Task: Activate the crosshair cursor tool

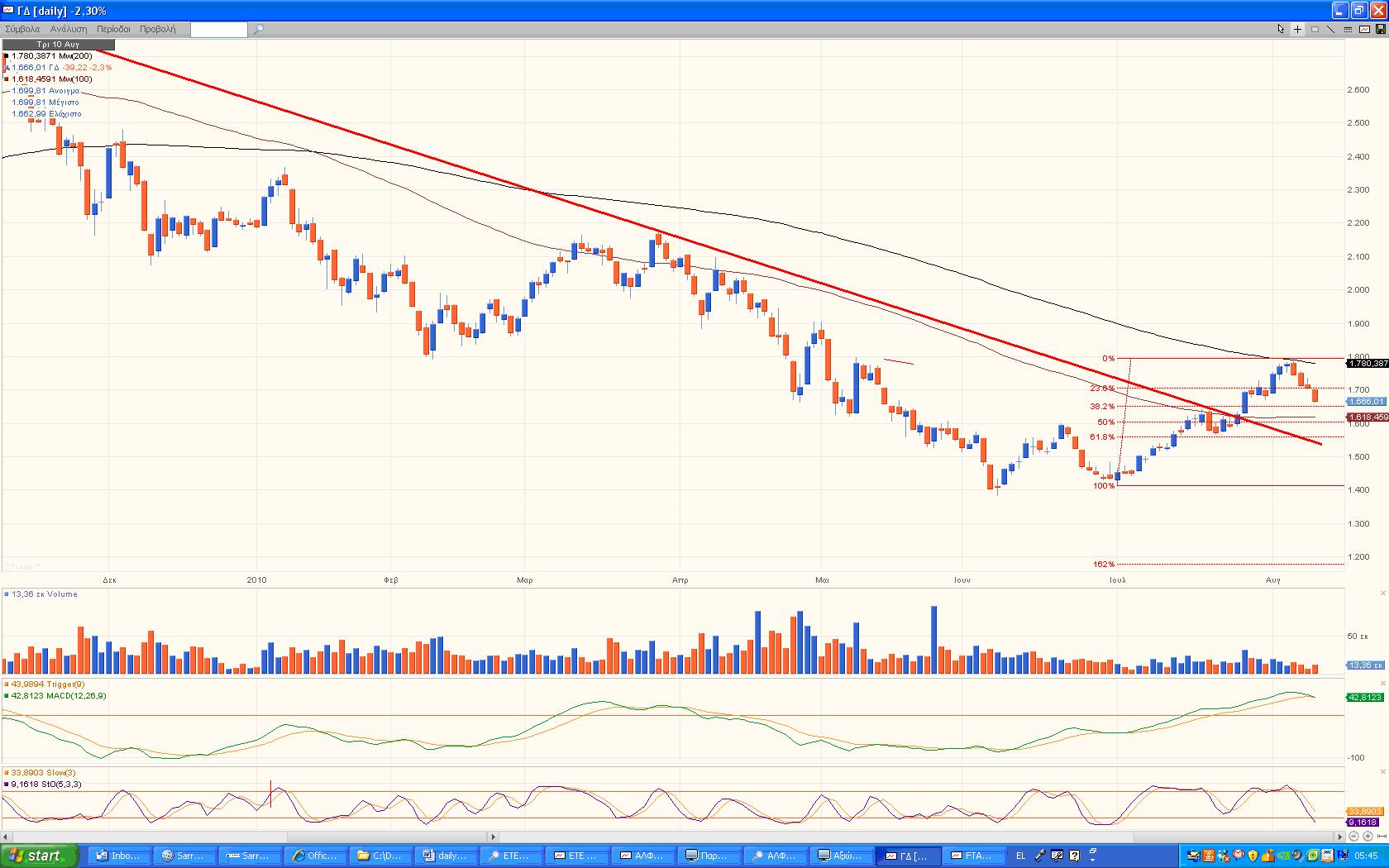Action: click(x=1297, y=29)
